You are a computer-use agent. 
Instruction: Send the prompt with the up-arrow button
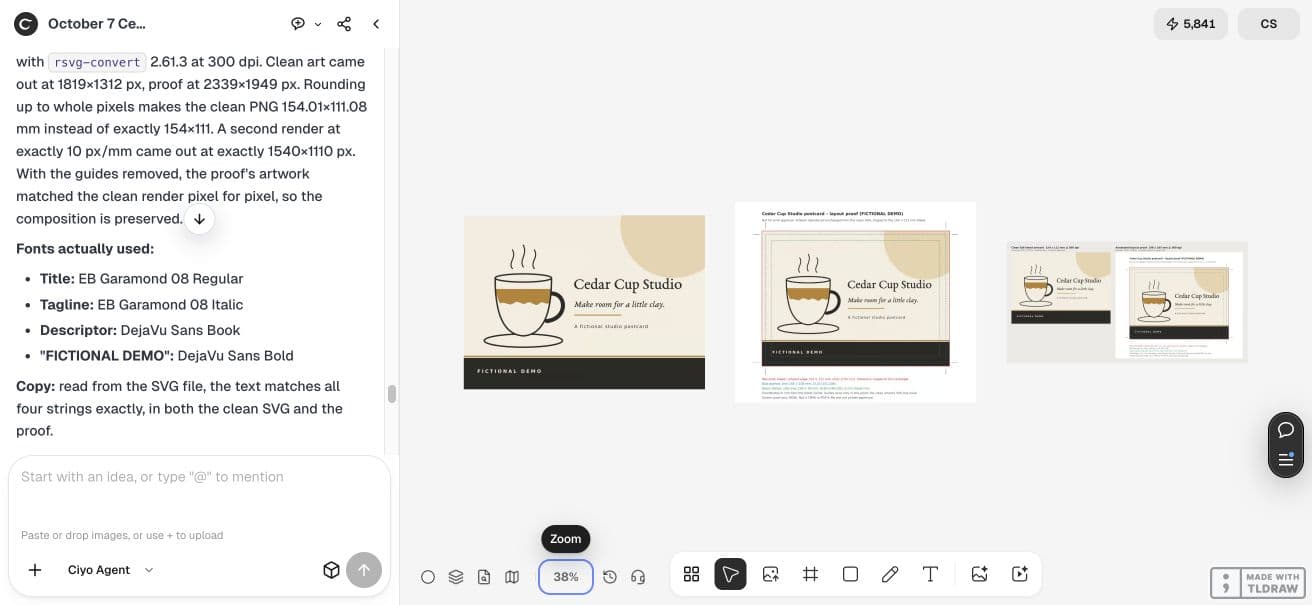pyautogui.click(x=364, y=570)
